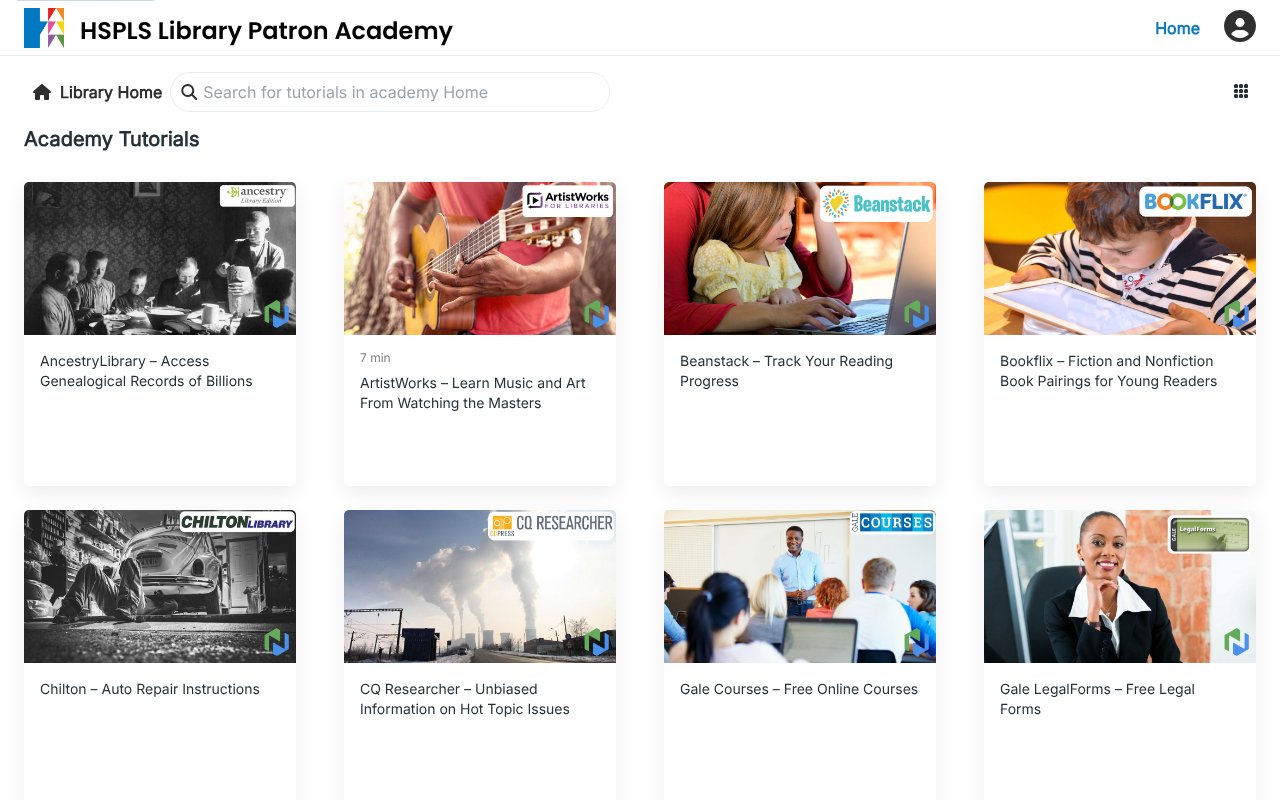Open the Home link
The width and height of the screenshot is (1280, 800).
1177,29
